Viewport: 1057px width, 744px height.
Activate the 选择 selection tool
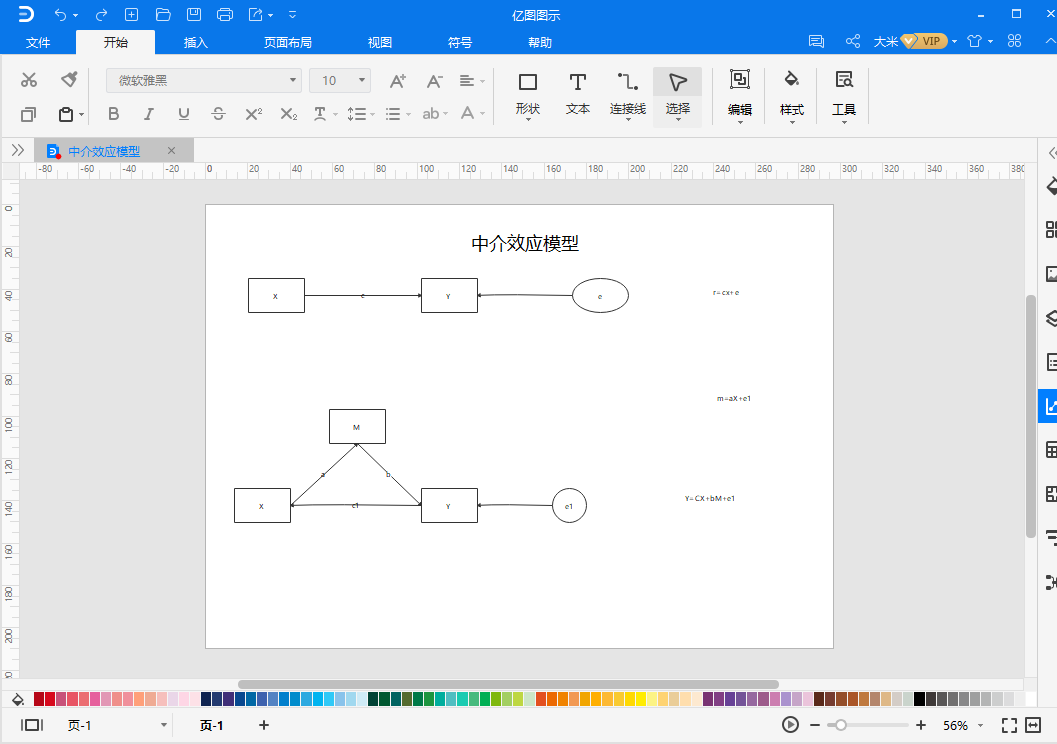pos(677,96)
